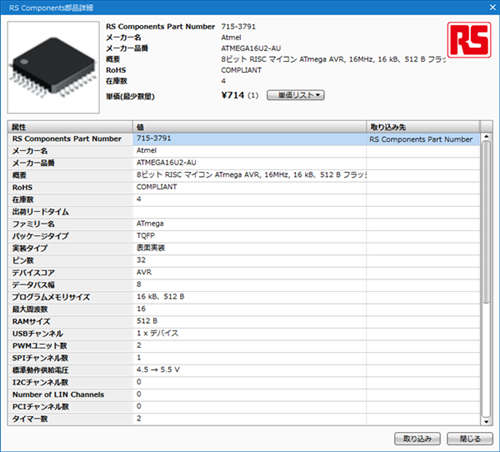Click the 閉じる close button
The height and width of the screenshot is (452, 500).
470,439
